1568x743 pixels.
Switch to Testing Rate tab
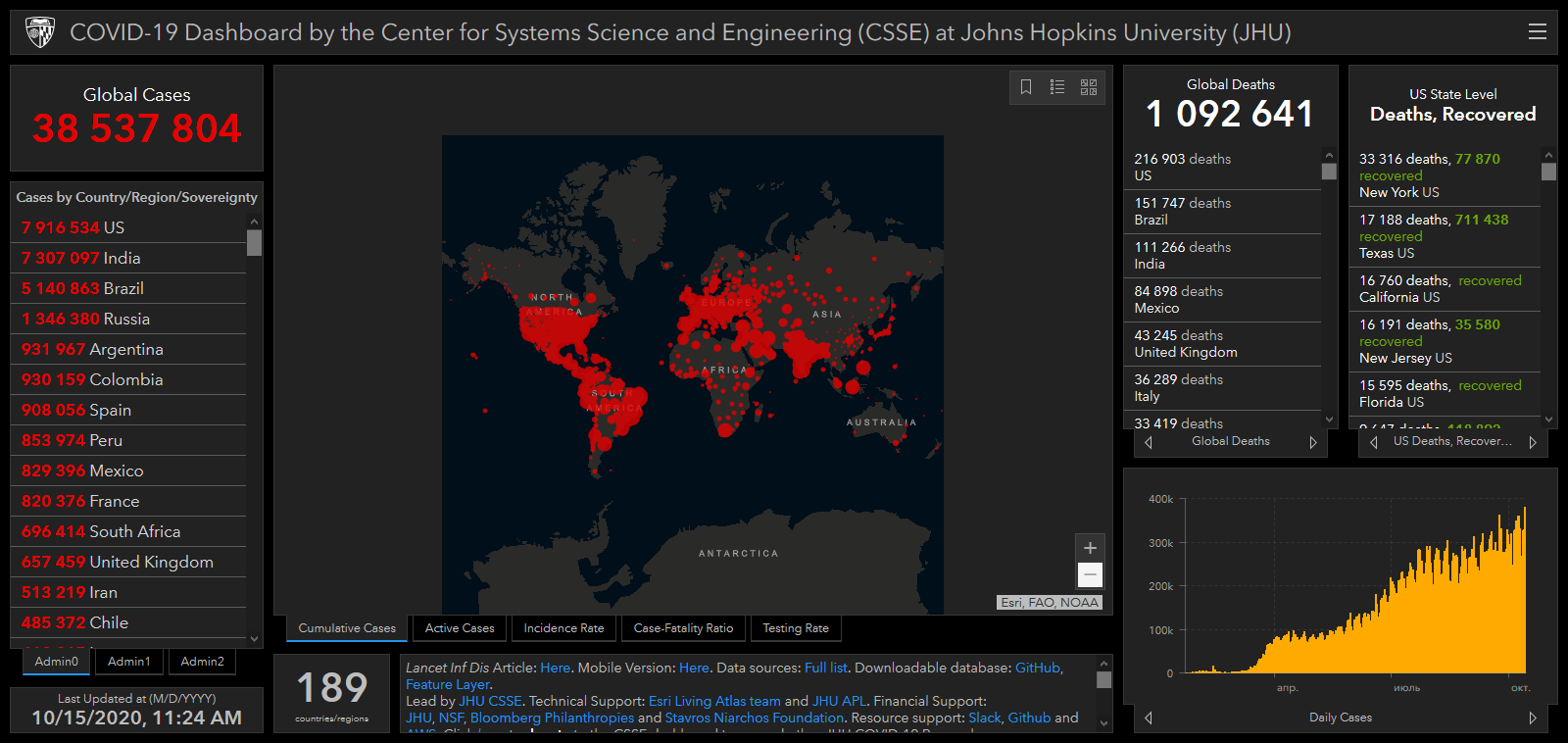tap(796, 628)
